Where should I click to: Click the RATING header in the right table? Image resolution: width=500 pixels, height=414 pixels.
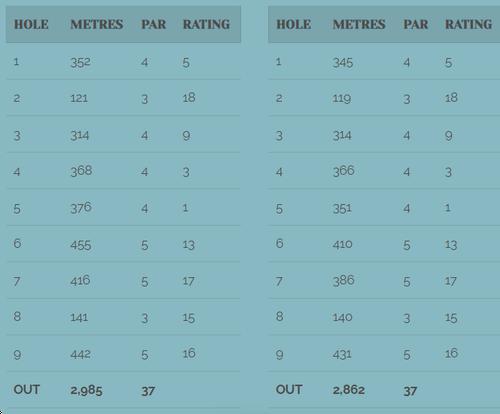(469, 24)
